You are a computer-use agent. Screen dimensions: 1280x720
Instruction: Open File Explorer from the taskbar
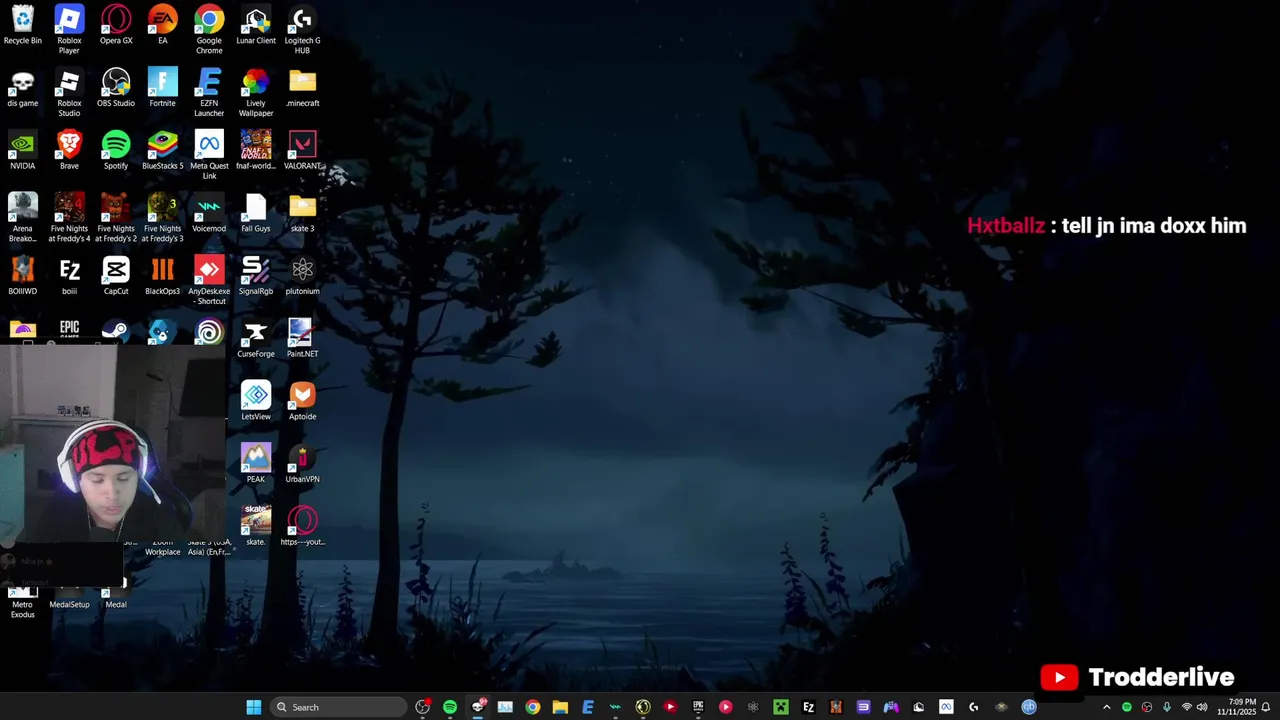coord(560,707)
